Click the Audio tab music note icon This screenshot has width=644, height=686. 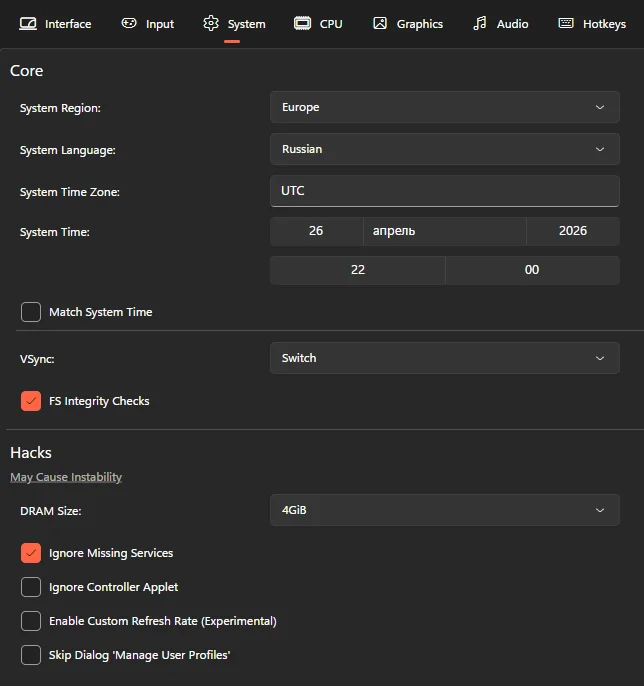(x=480, y=23)
